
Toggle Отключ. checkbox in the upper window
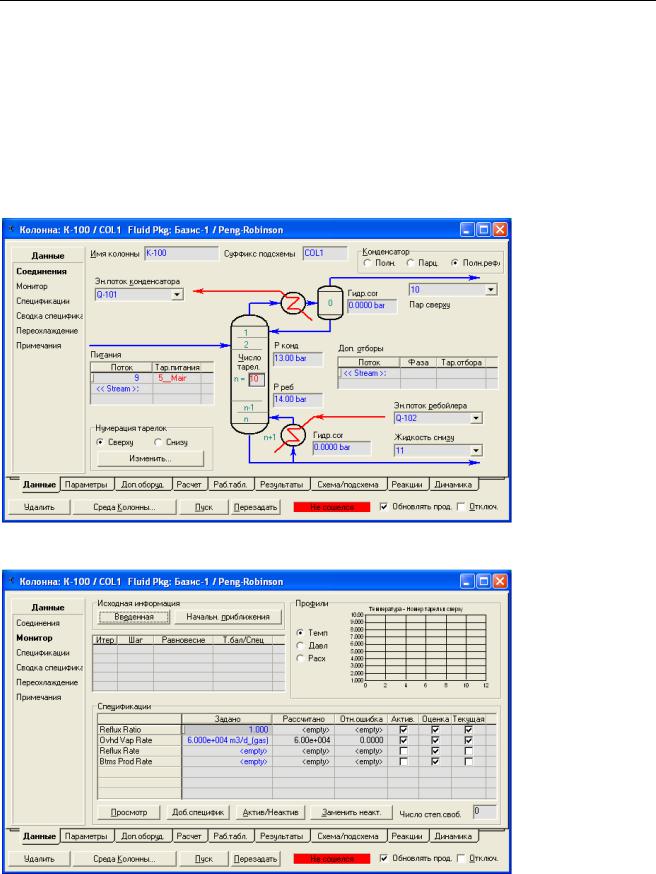click(461, 507)
